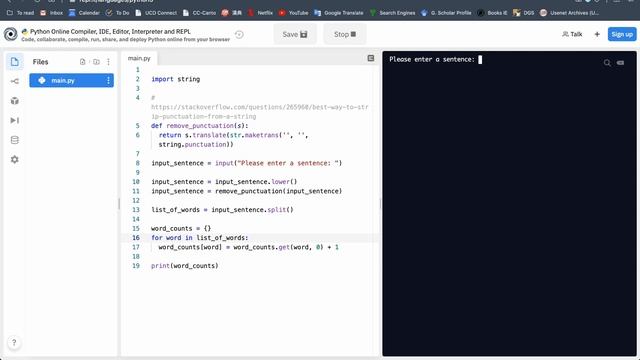Click the 'for word in list_of_words:' line
This screenshot has height=360, width=640.
(200, 238)
